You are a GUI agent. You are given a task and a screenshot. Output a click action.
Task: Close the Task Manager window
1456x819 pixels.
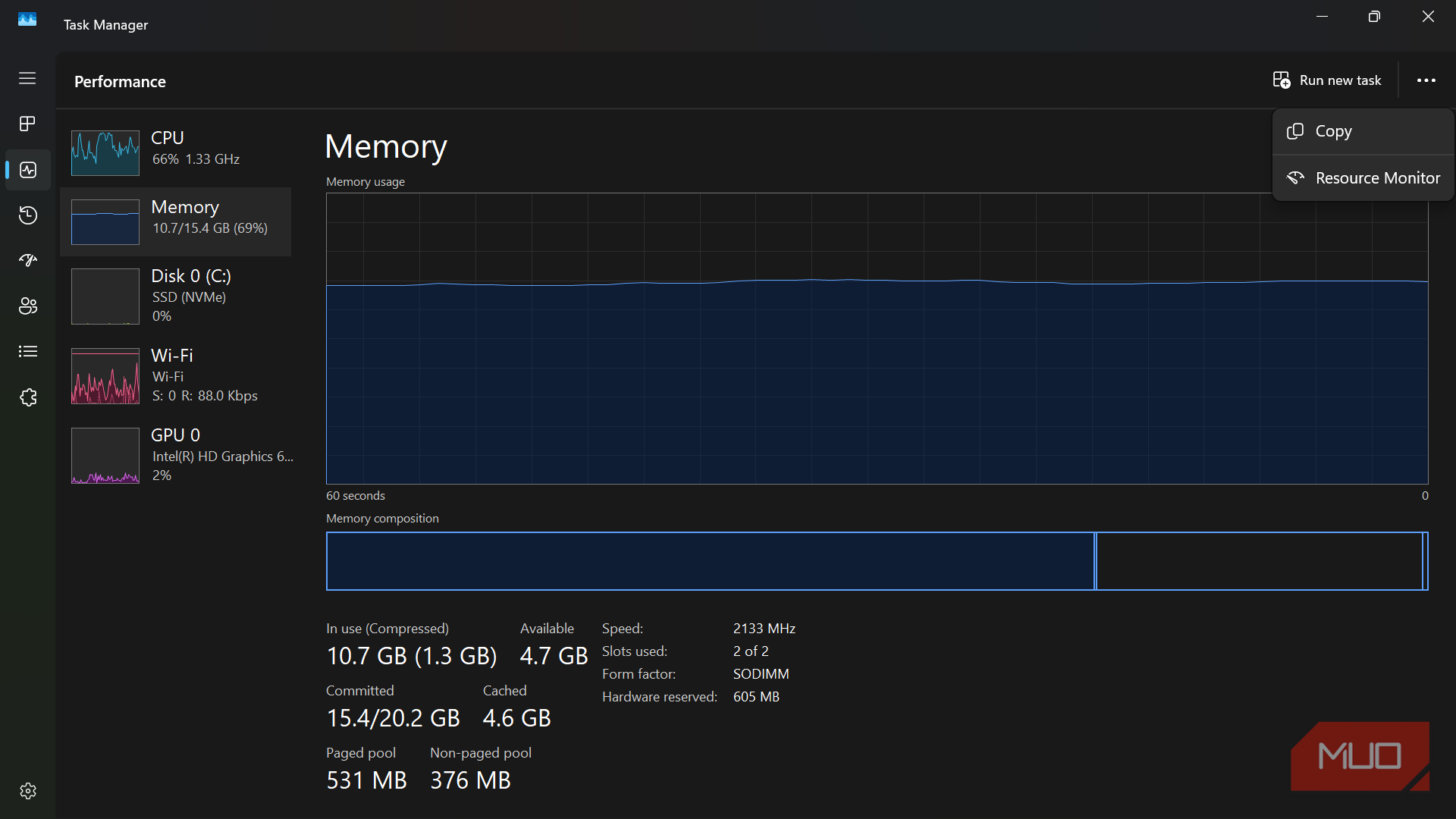[x=1428, y=17]
